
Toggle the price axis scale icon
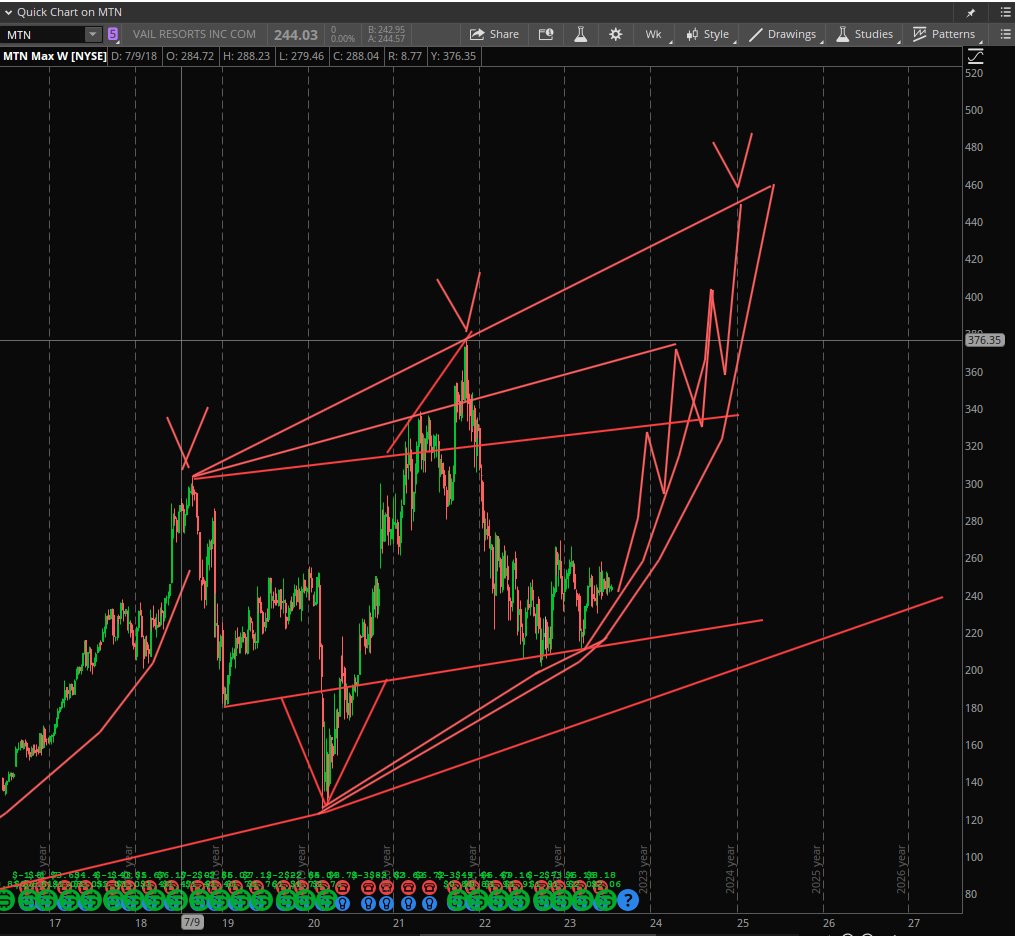pos(975,56)
